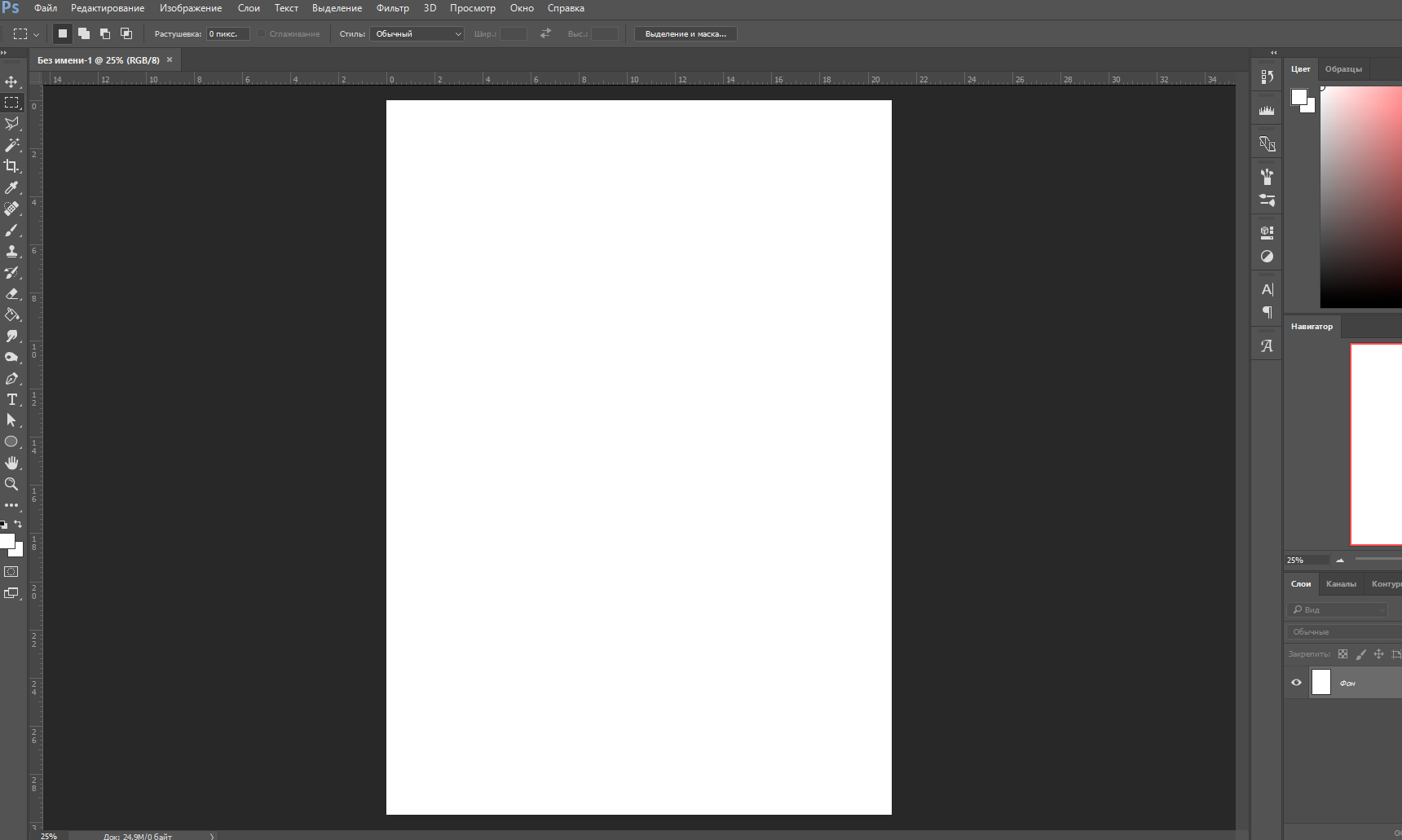Choose New selection mode in options bar
The width and height of the screenshot is (1402, 840).
(x=62, y=33)
